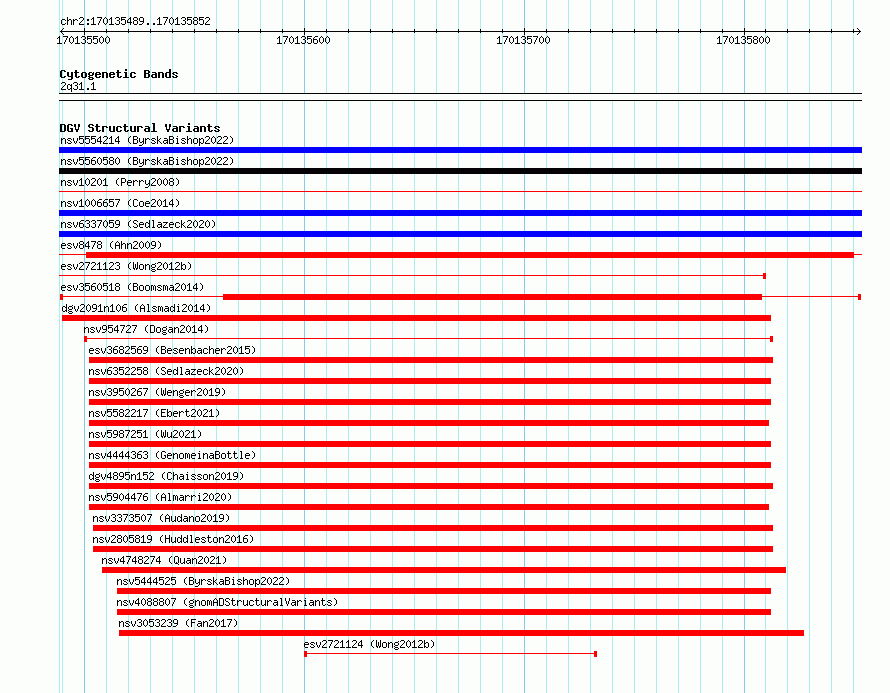
Task: Click the nsv4444363 (GenomeinaBottle) label
Action: [172, 455]
